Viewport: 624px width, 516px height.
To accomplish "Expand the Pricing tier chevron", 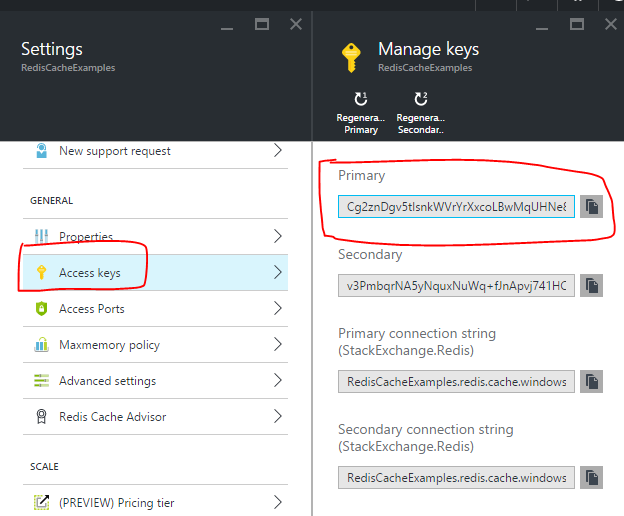I will pos(278,503).
